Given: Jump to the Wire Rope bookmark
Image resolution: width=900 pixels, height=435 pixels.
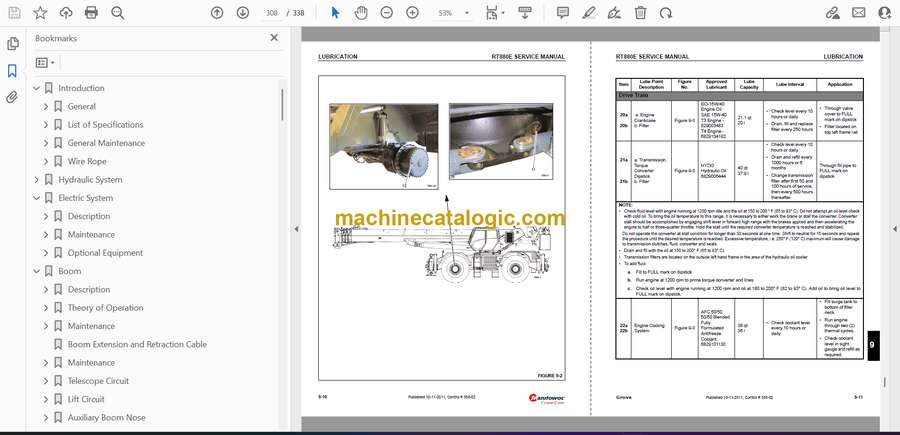Looking at the screenshot, I should (87, 161).
